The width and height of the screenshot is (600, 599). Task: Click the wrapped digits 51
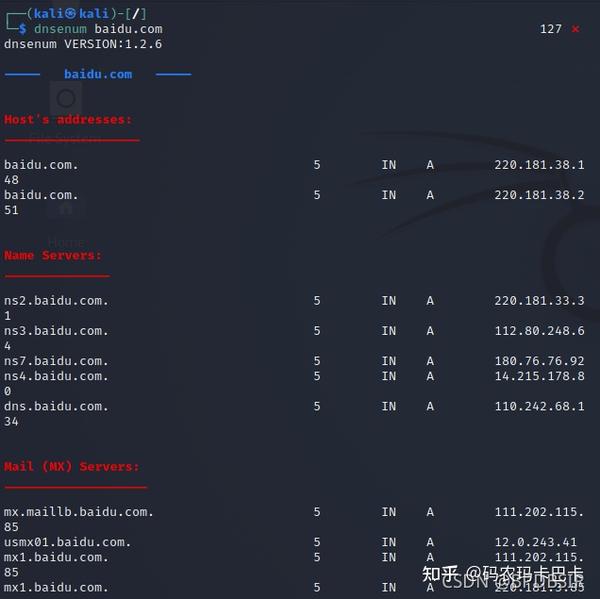click(11, 210)
